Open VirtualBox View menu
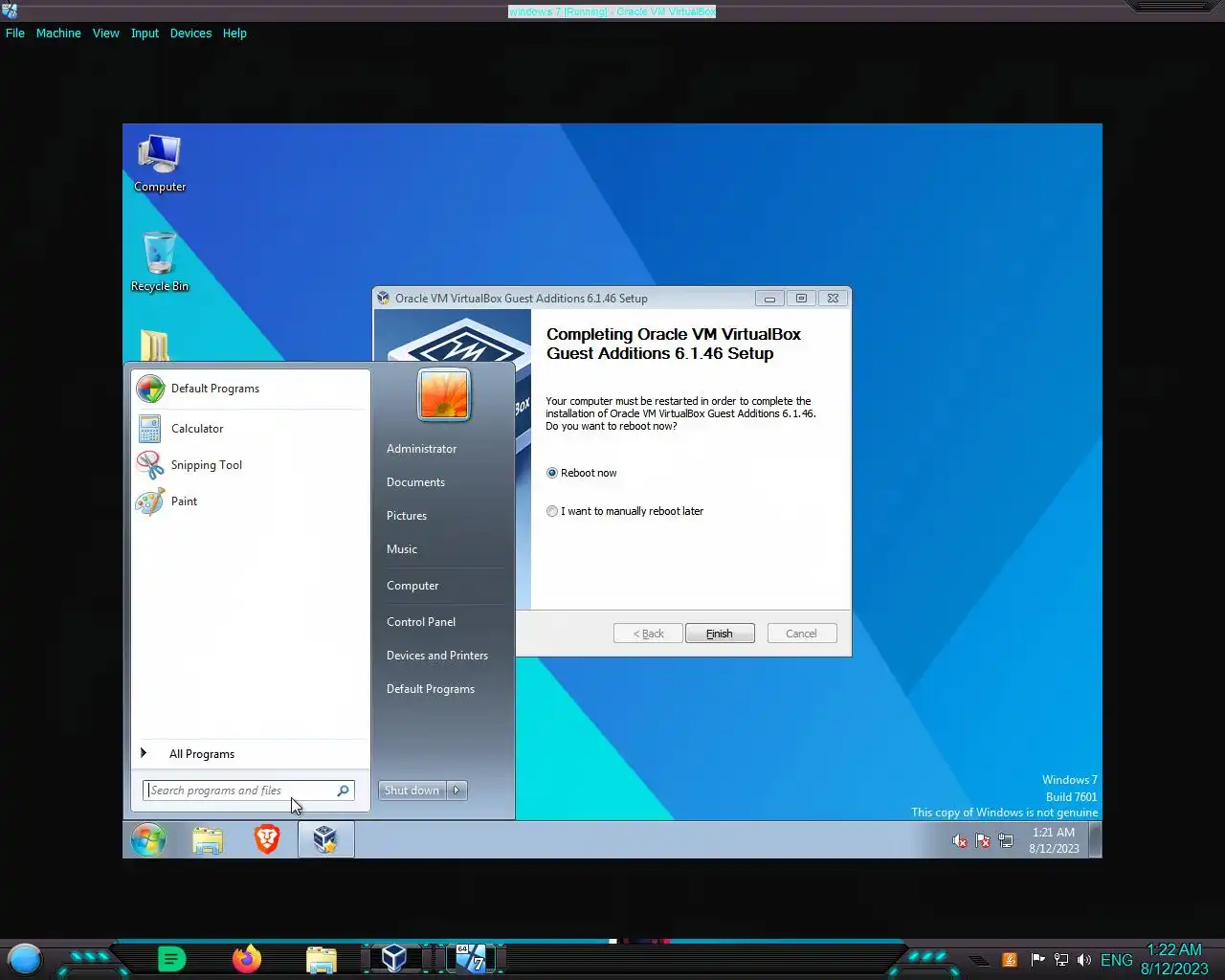Viewport: 1225px width, 980px height. 105,33
